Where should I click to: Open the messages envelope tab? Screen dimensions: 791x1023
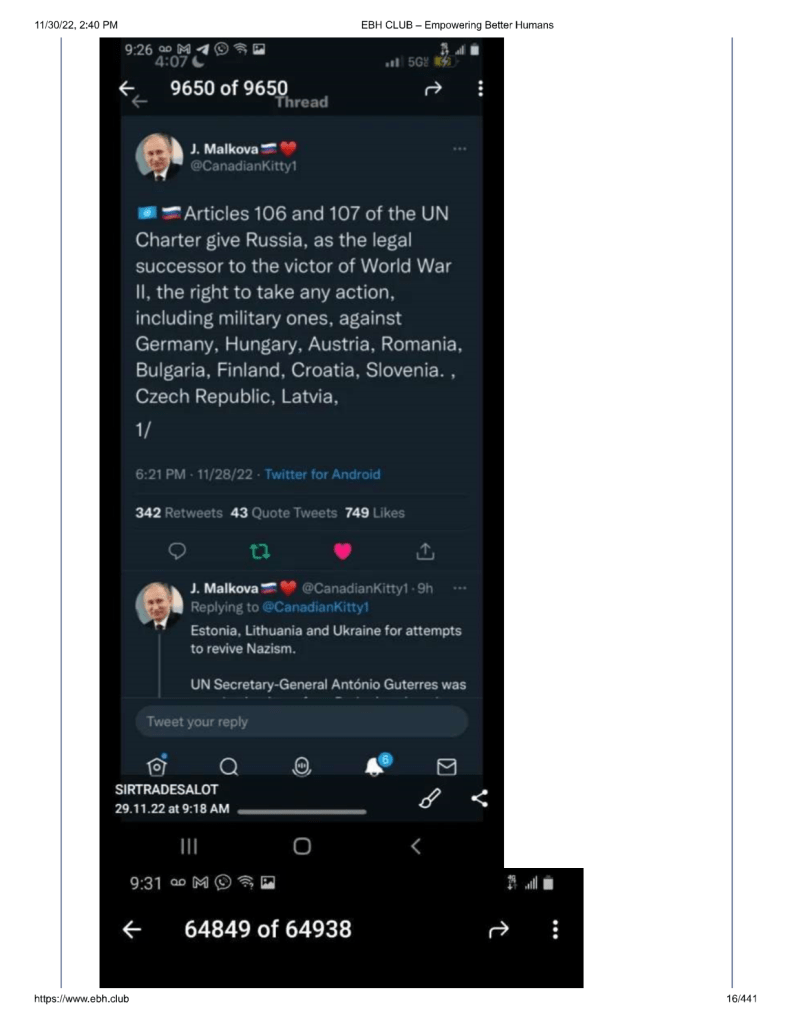tap(447, 767)
